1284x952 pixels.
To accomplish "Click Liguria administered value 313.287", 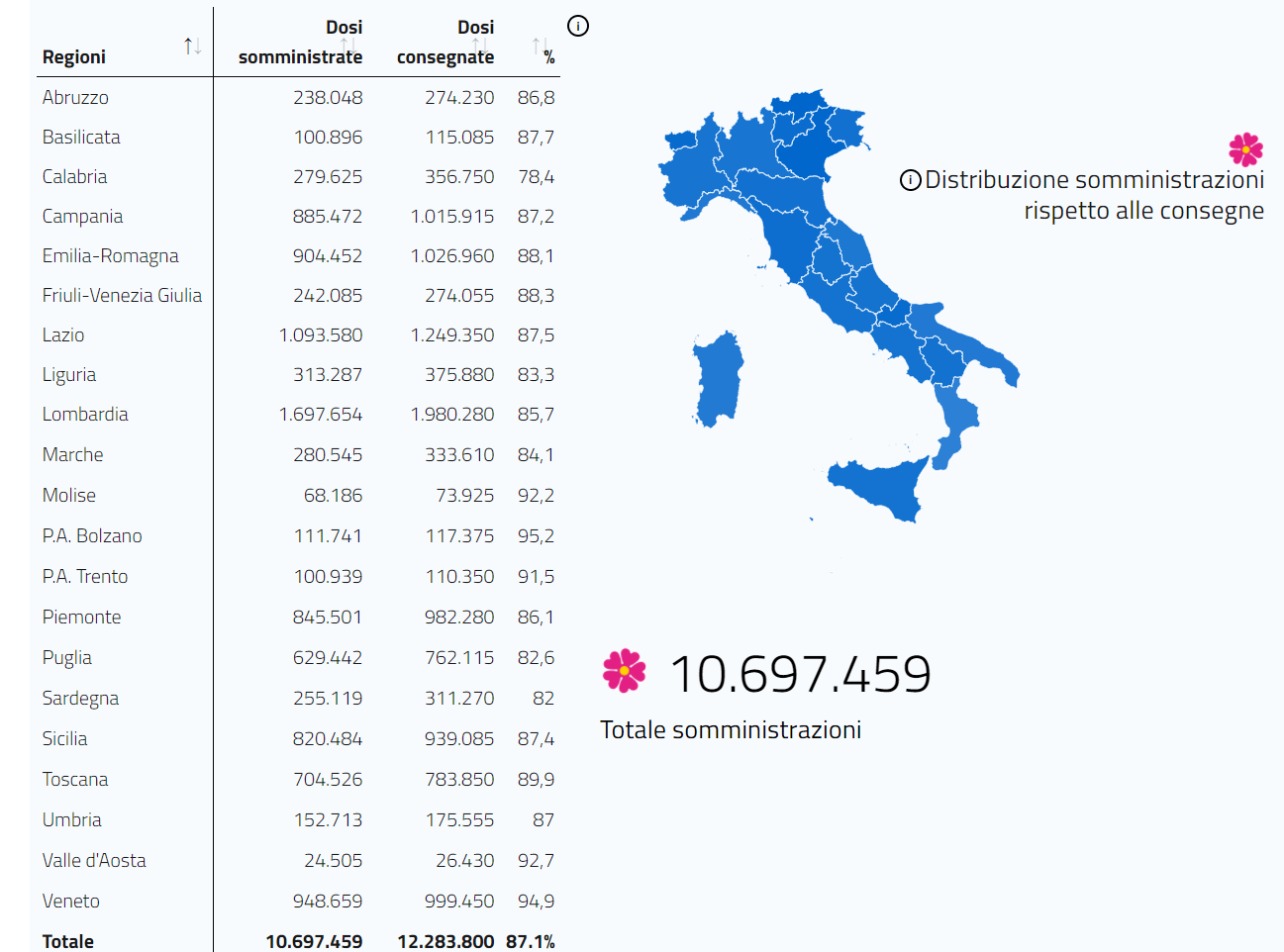I will pyautogui.click(x=328, y=374).
